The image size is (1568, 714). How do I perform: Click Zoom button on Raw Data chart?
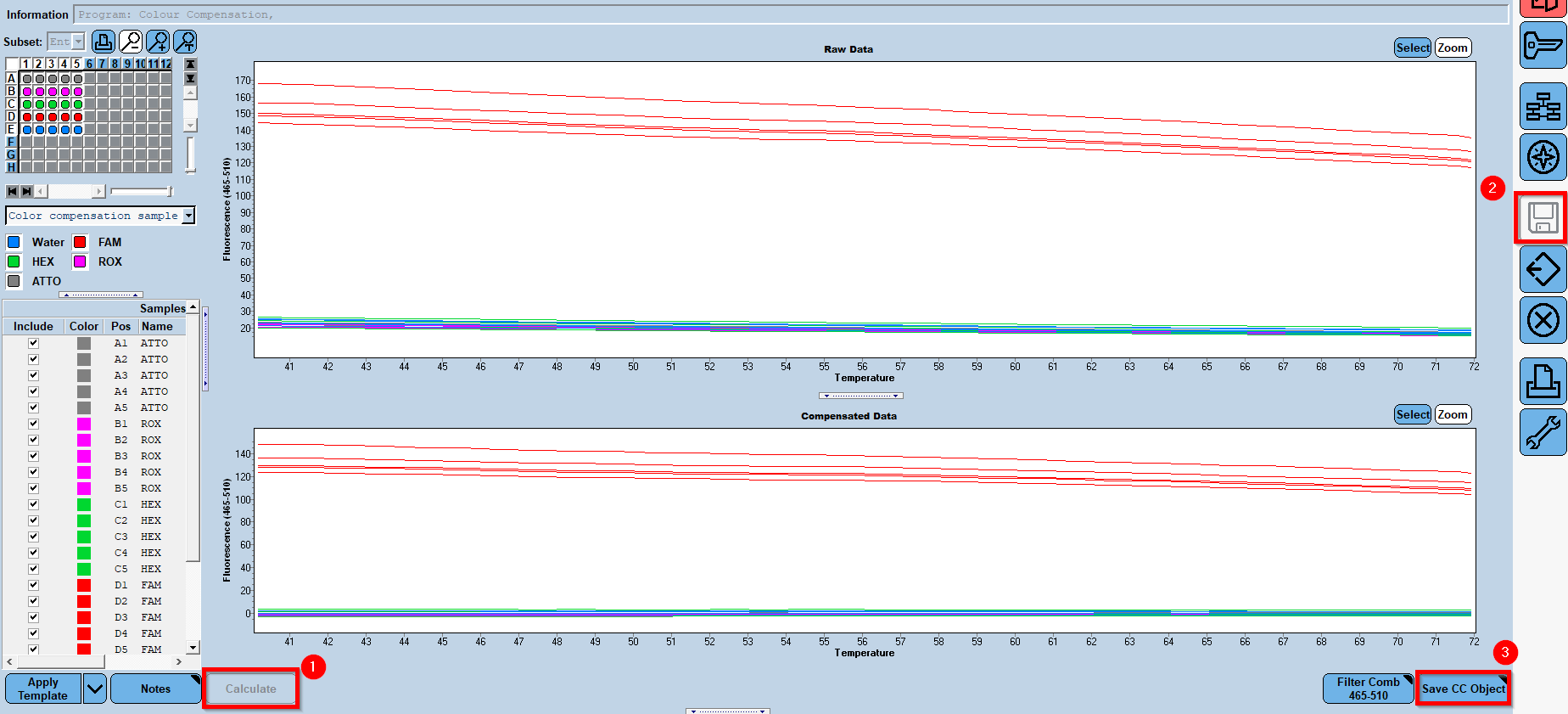(1453, 48)
